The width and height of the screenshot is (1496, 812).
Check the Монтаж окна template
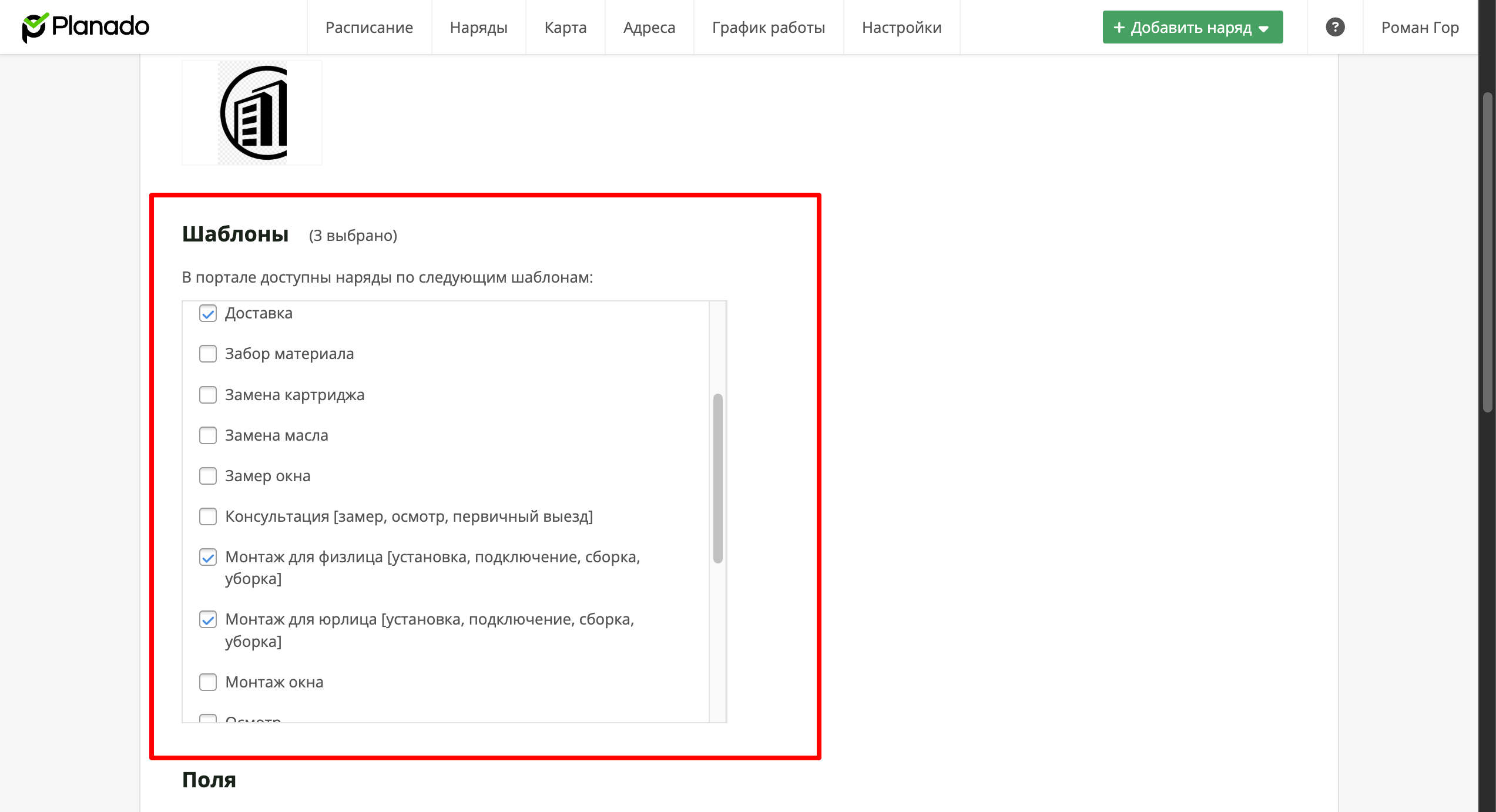point(208,682)
